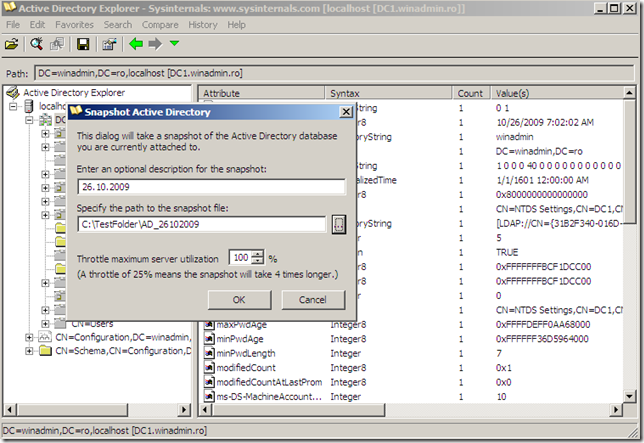Click the Properties toolbar icon

tap(109, 44)
